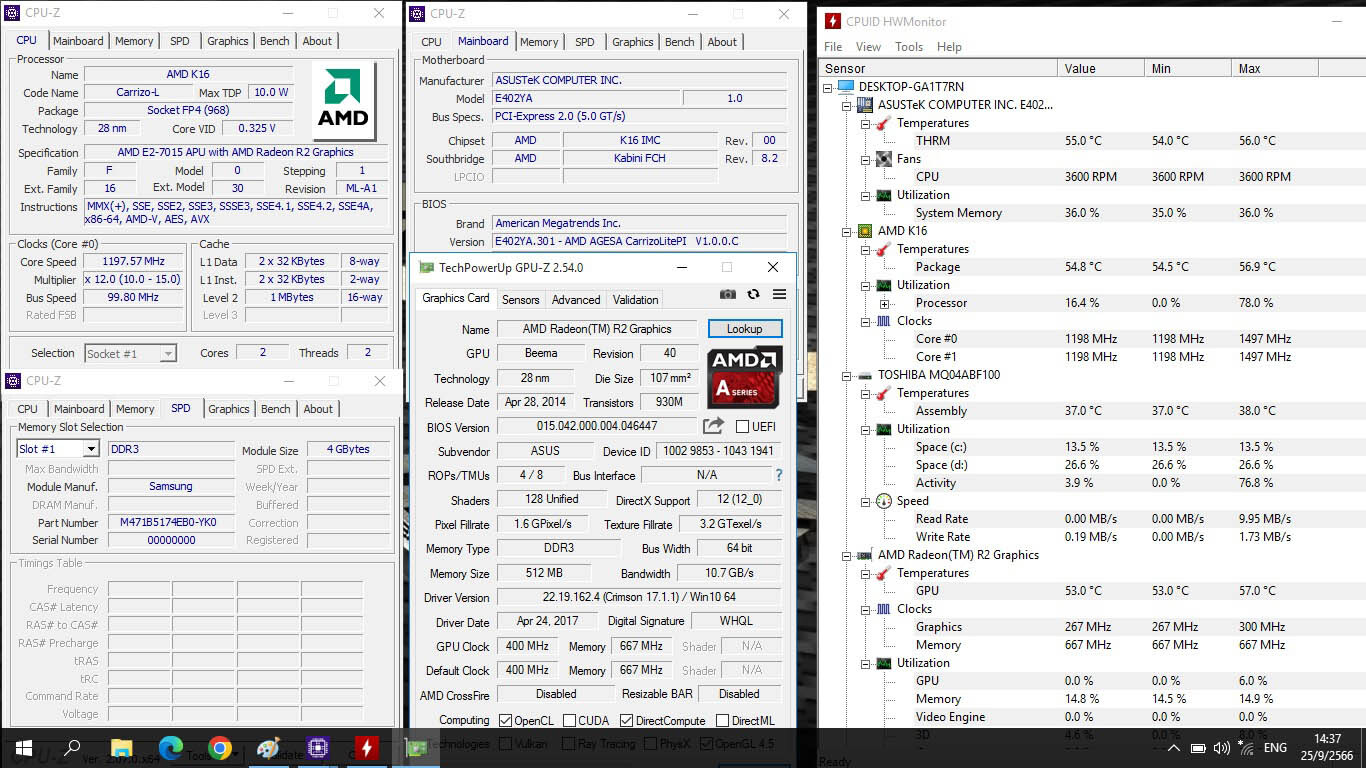Open HWMonitor Tools menu
The height and width of the screenshot is (768, 1366).
coord(909,47)
